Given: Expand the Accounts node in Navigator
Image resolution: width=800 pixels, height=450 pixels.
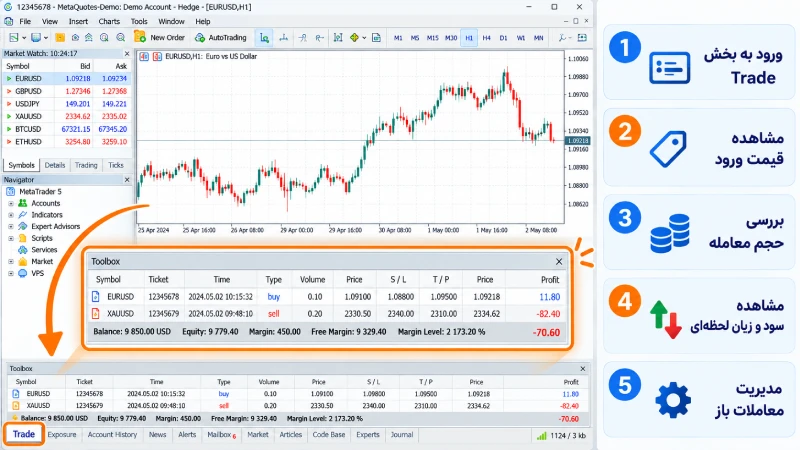Looking at the screenshot, I should [x=11, y=203].
